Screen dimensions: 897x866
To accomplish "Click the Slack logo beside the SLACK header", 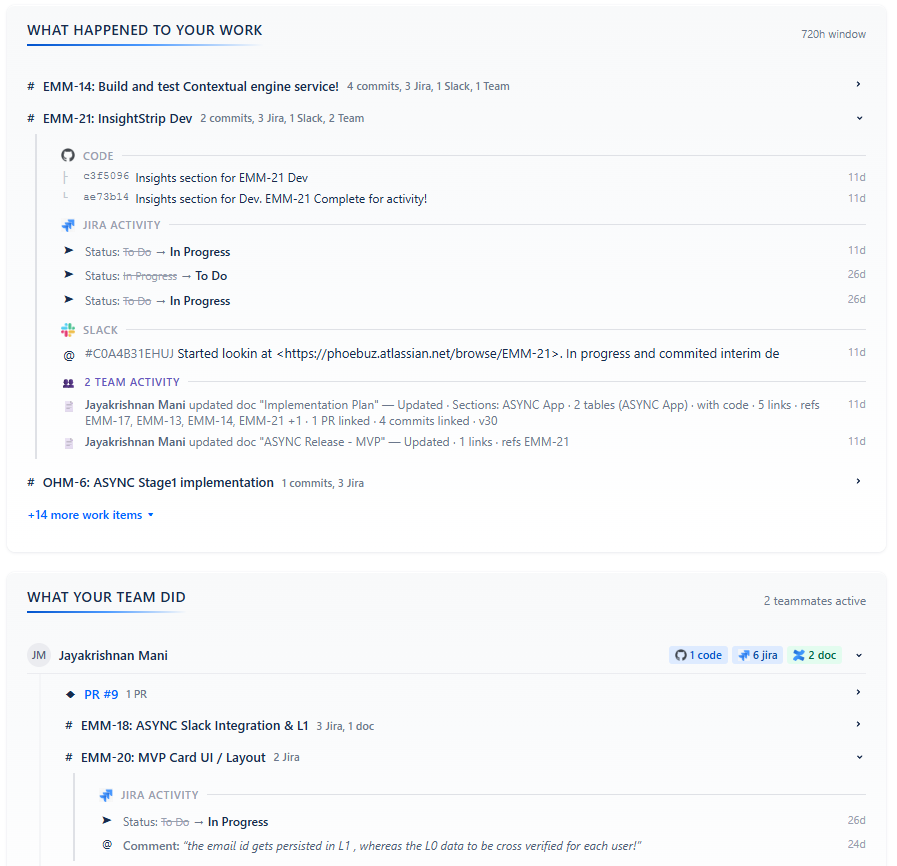I will click(x=68, y=329).
